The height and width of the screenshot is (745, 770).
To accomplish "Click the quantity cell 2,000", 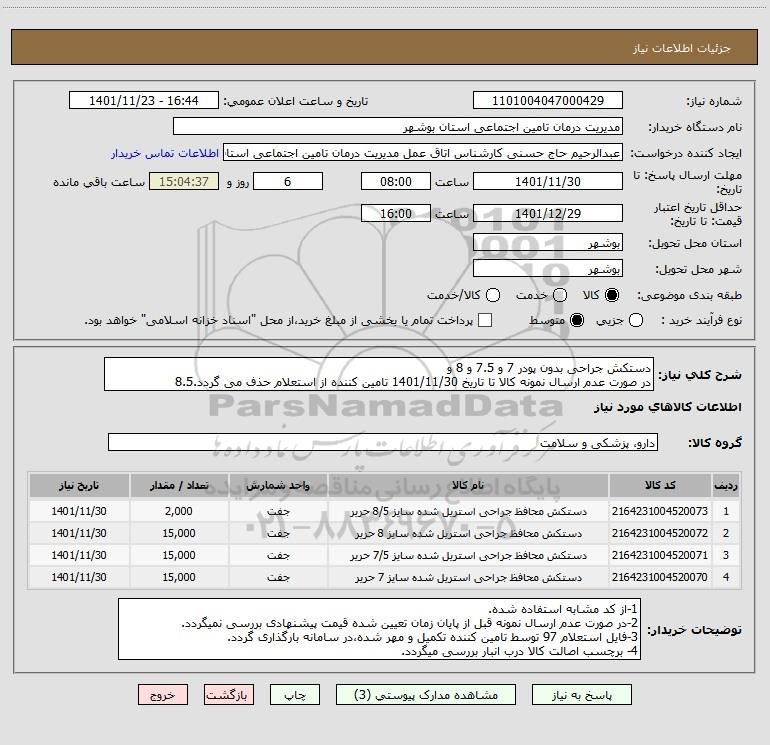I will 179,511.
